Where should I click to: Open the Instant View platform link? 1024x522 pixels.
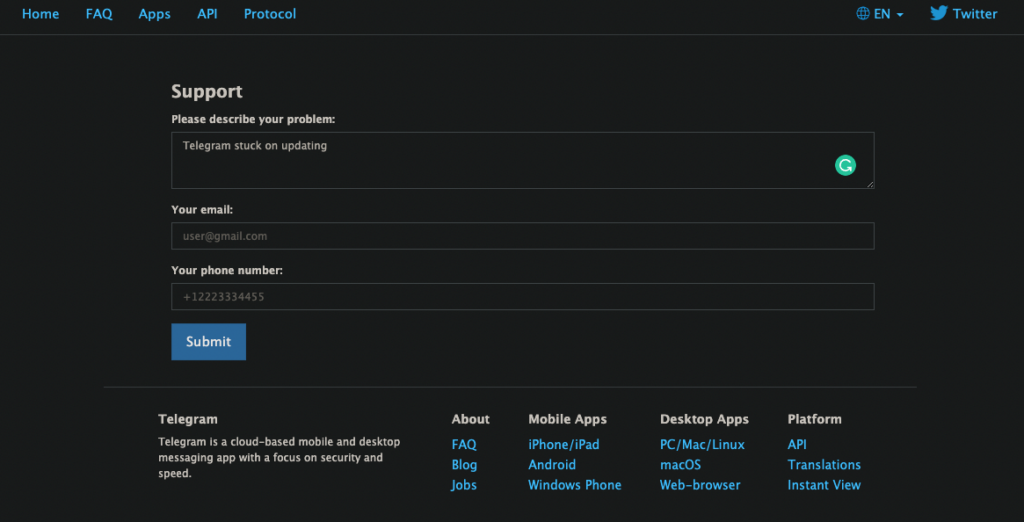824,485
